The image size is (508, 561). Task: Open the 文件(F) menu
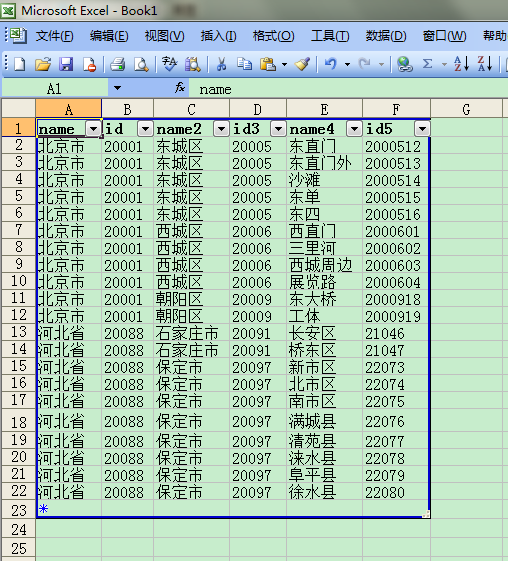[x=54, y=36]
